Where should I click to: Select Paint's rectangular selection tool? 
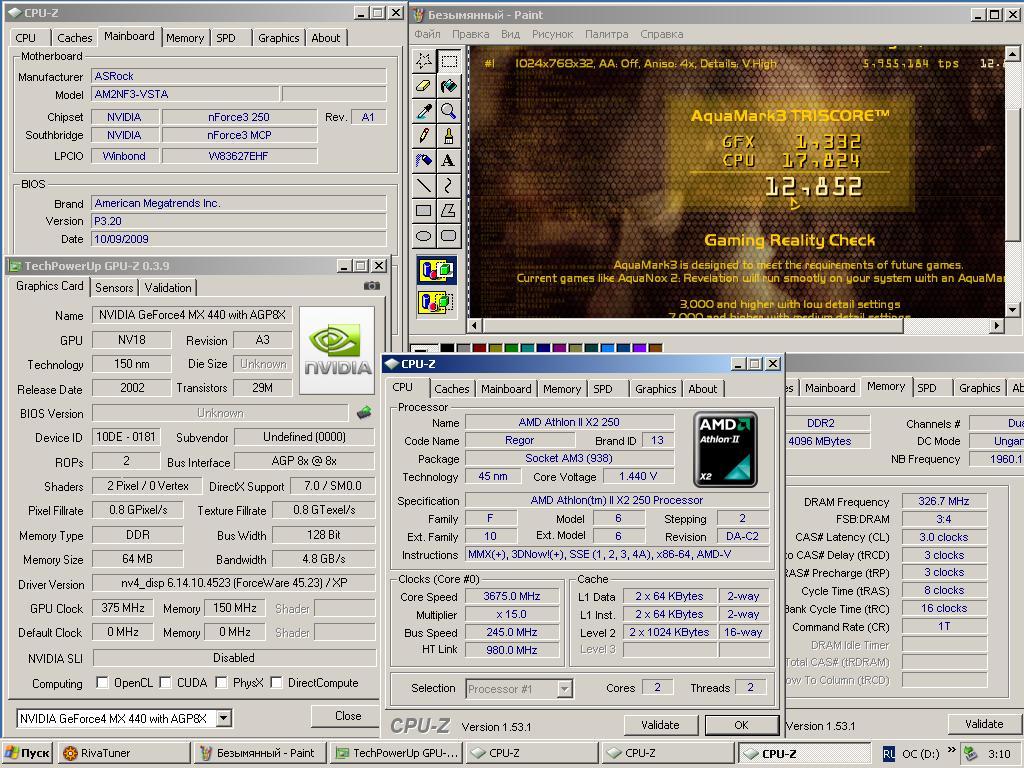pyautogui.click(x=449, y=61)
